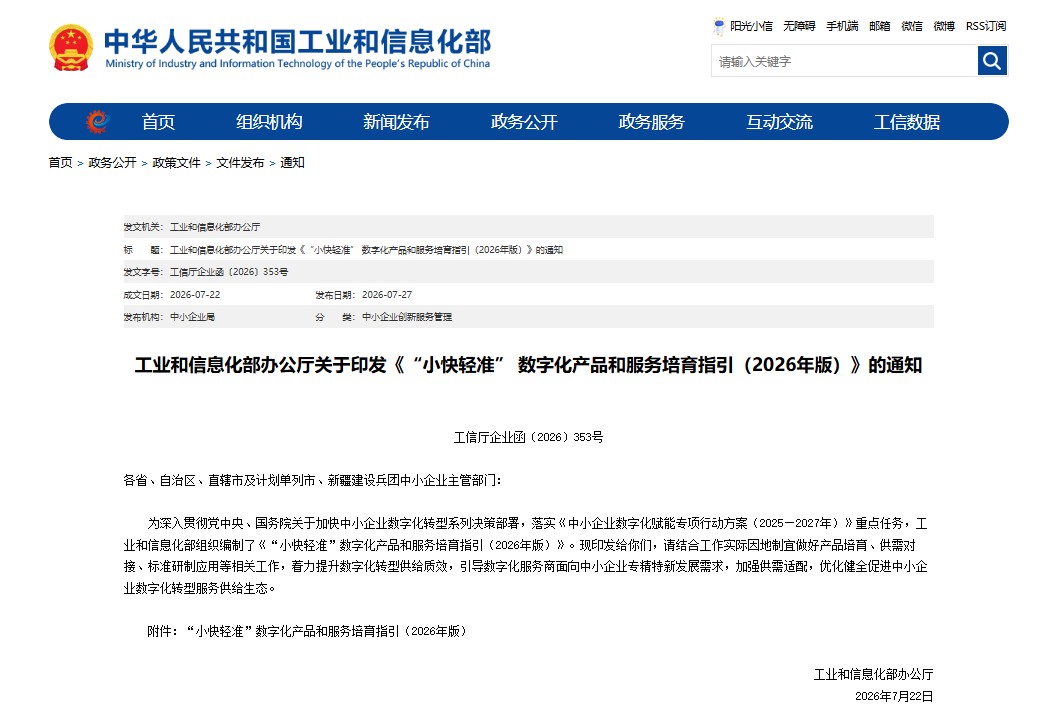Click the 发文机关 row value 工业和信息化部办公厅
1056x717 pixels.
click(215, 227)
